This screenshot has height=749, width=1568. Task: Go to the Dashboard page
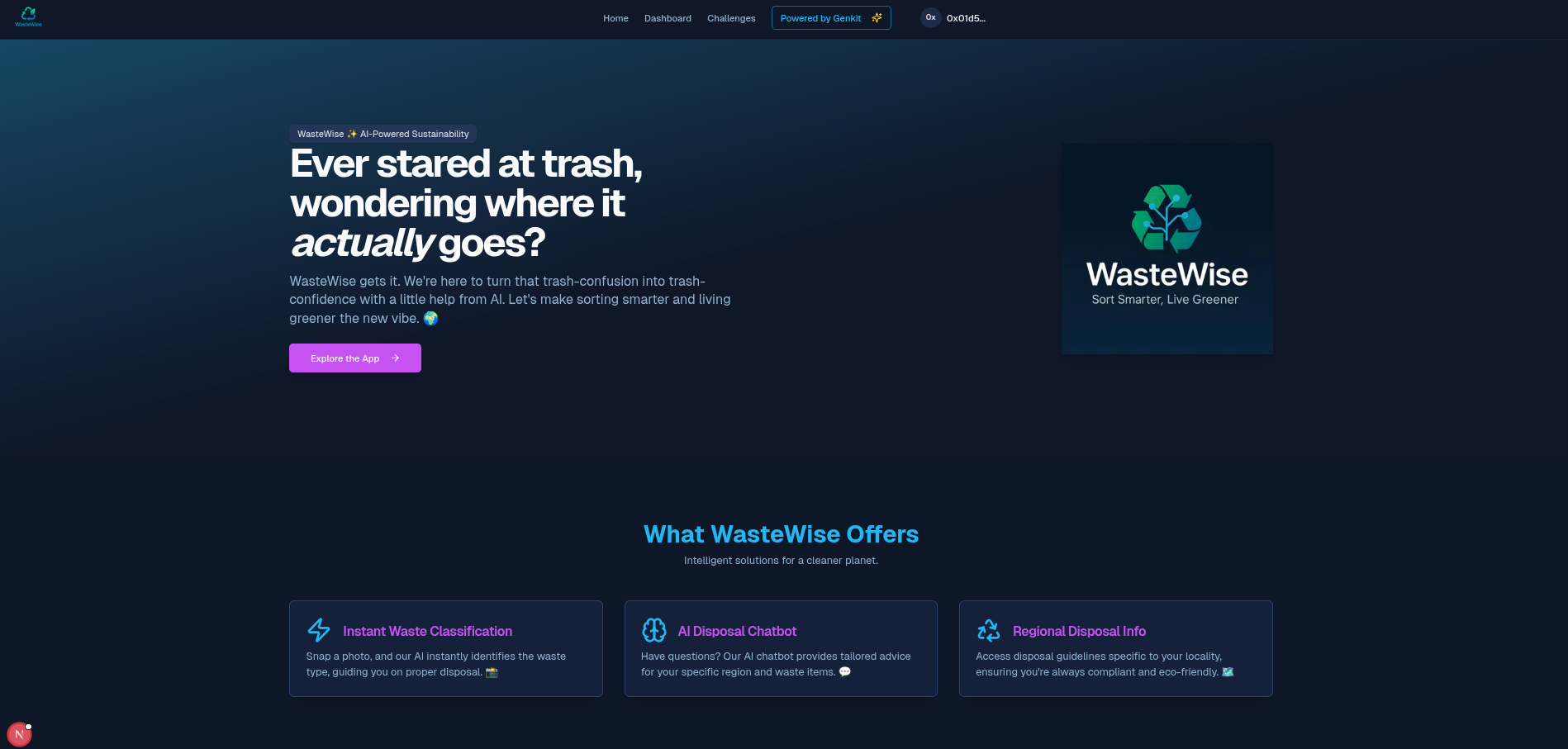tap(668, 18)
